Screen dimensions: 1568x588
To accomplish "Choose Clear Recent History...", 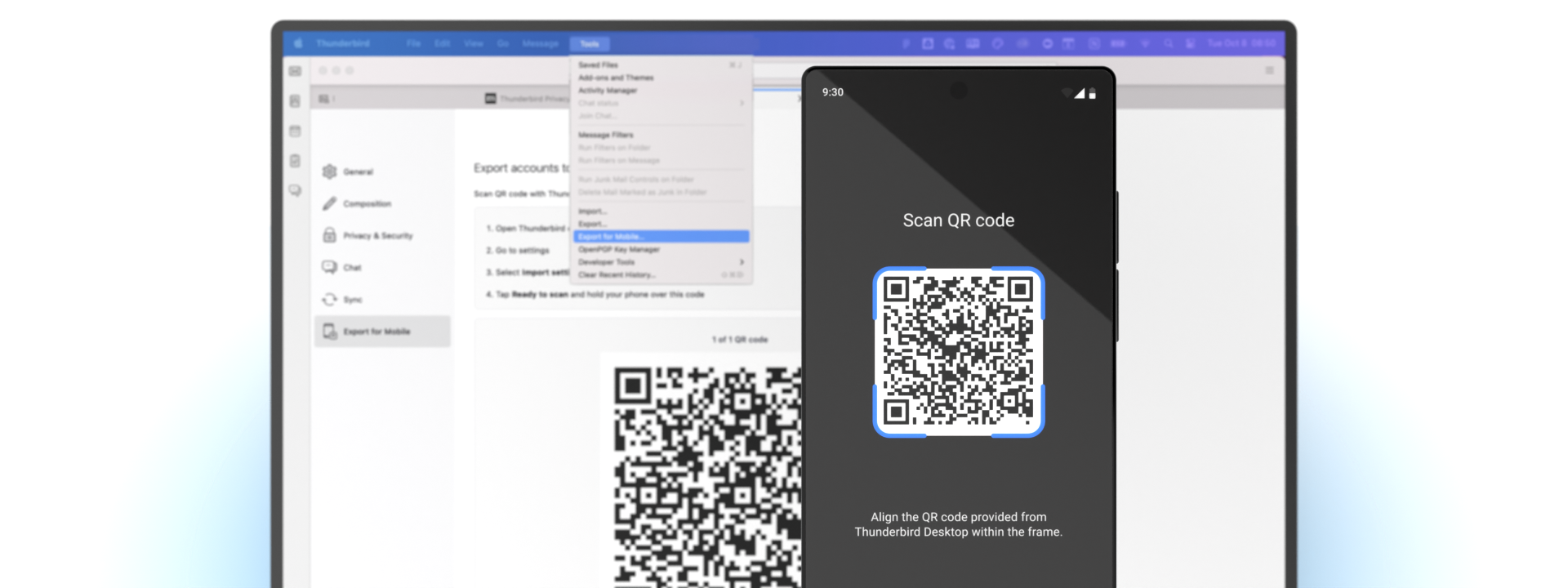I will (x=661, y=274).
